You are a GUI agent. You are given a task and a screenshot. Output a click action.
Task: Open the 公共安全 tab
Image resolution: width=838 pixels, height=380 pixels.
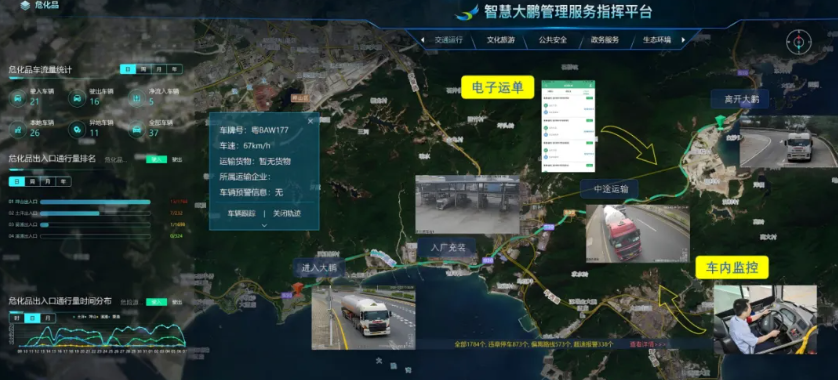pyautogui.click(x=553, y=40)
